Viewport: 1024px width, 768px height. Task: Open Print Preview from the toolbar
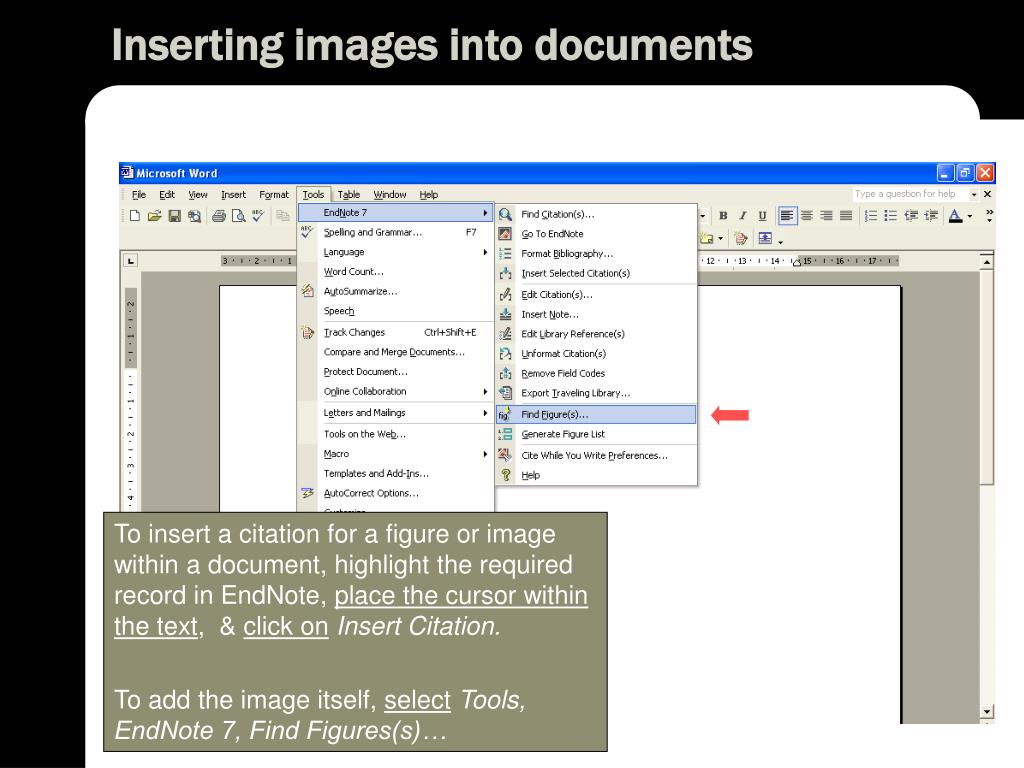[238, 216]
